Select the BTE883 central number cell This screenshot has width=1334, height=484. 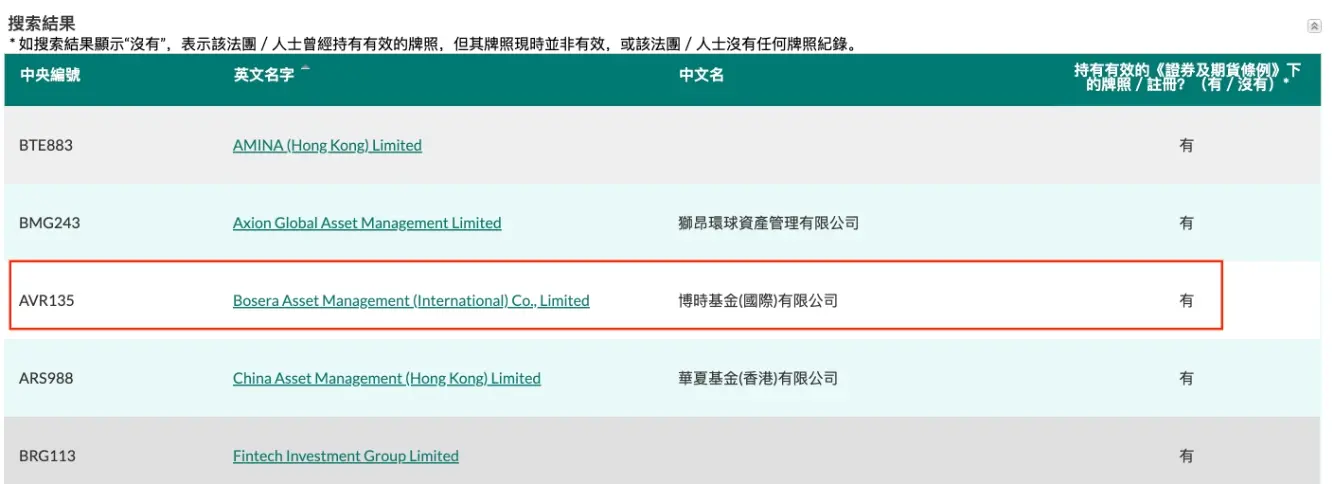click(46, 146)
